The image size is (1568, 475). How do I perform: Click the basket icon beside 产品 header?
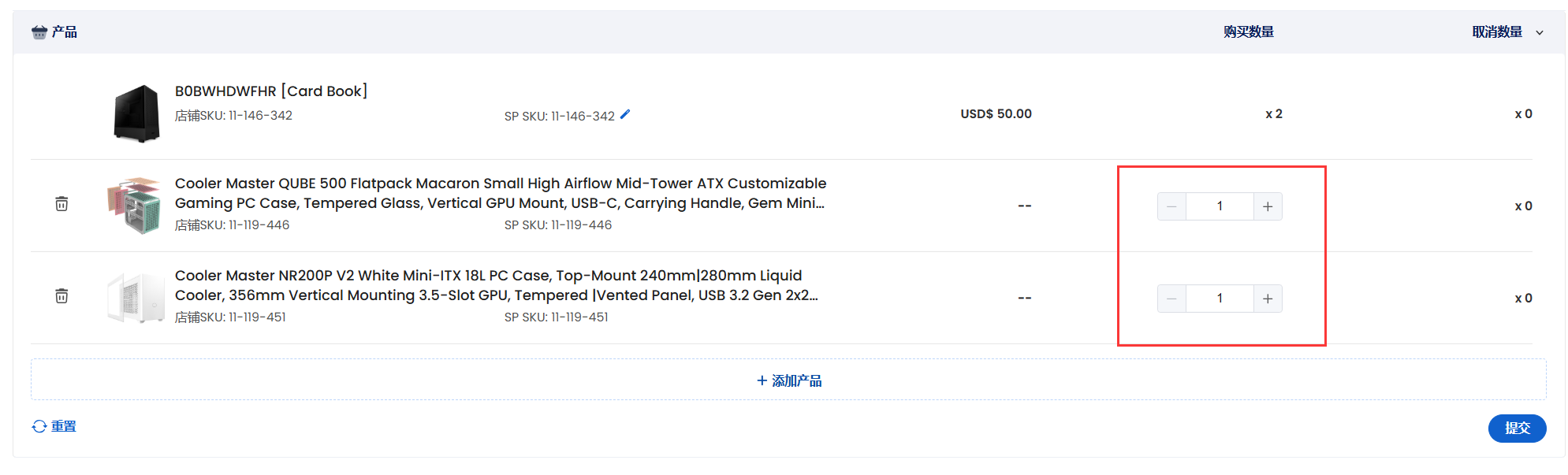(x=39, y=32)
